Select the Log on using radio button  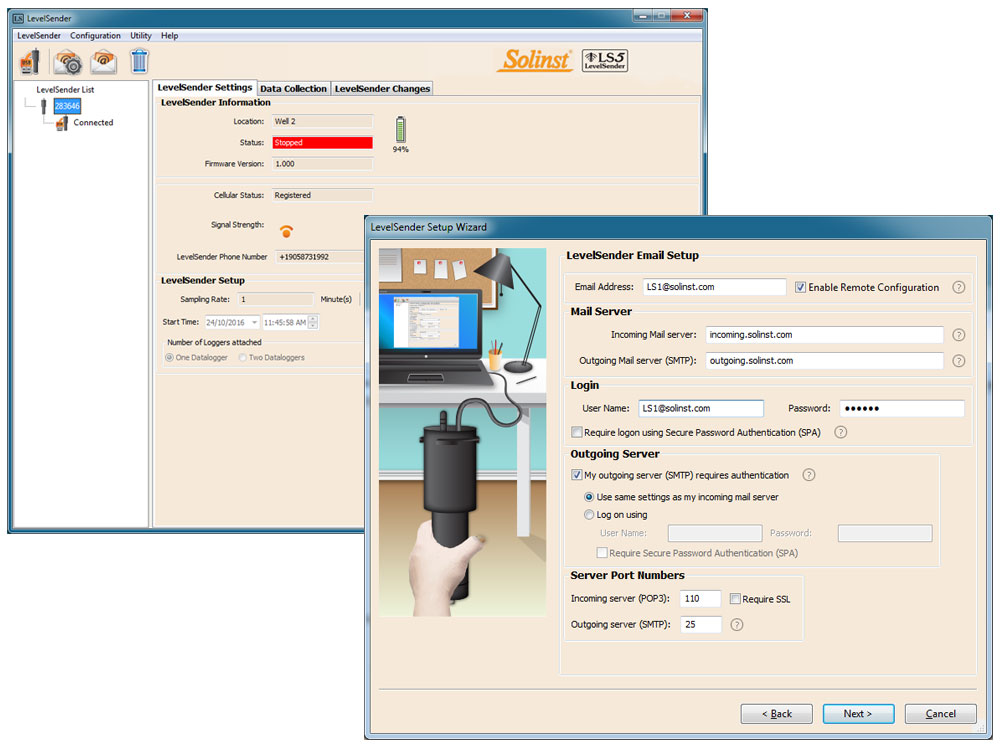[x=591, y=515]
